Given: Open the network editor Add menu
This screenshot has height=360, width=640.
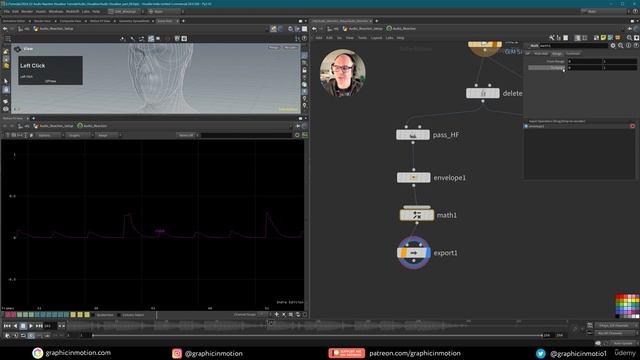Looking at the screenshot, I should 318,38.
